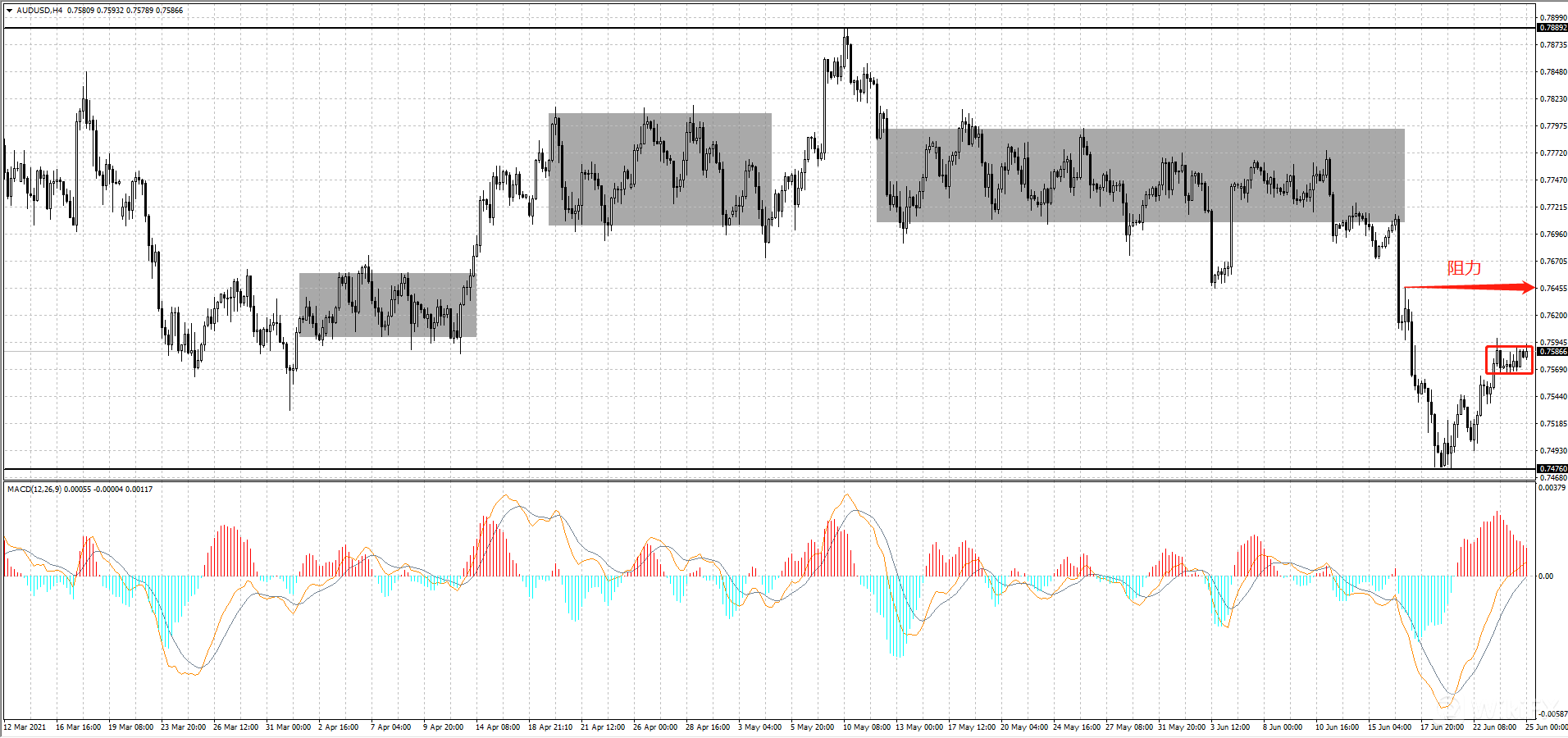
Task: Click the dropdown triangle beside AUDUSD,H4
Action: [x=9, y=11]
